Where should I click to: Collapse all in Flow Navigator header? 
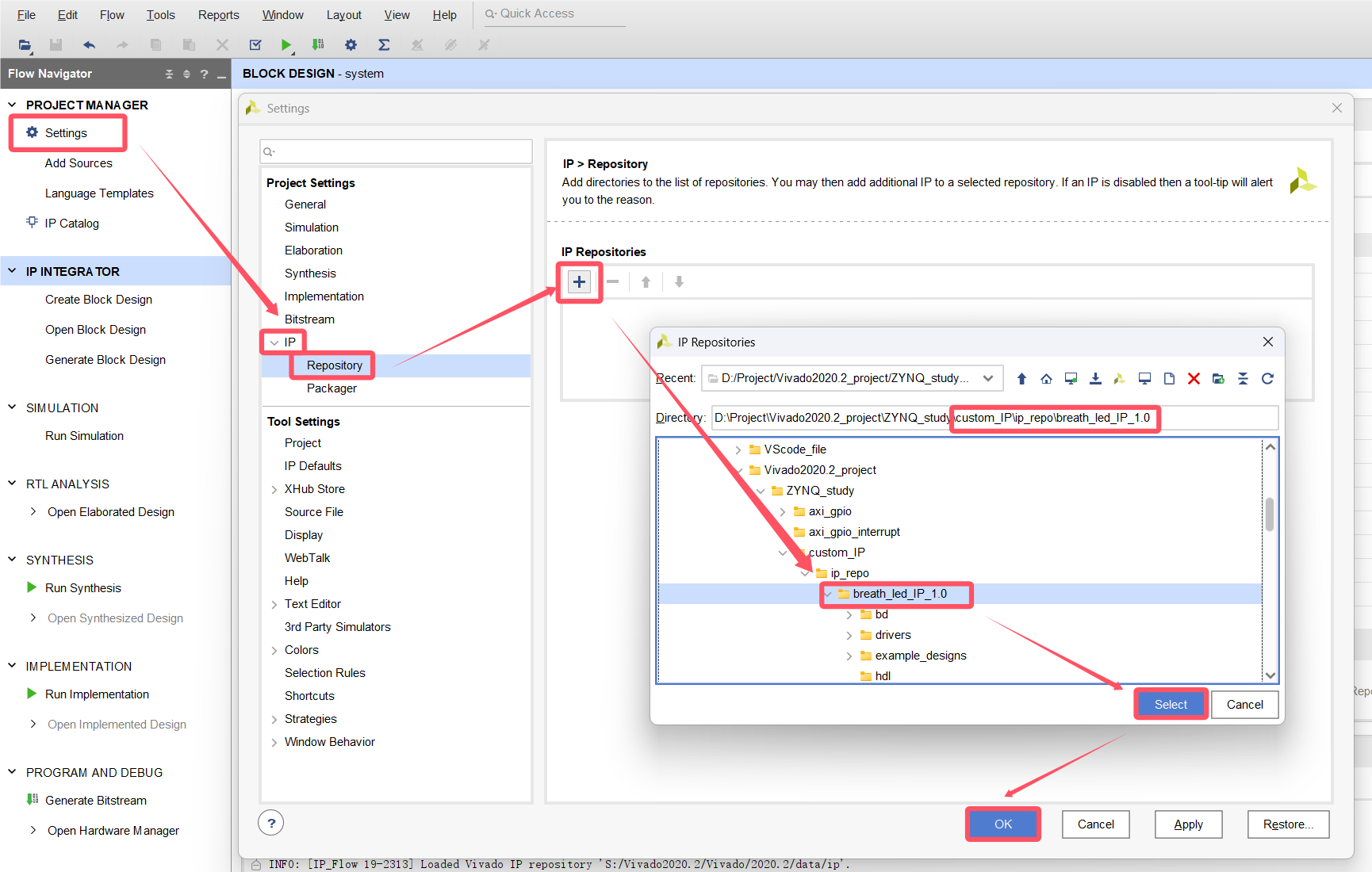(169, 74)
